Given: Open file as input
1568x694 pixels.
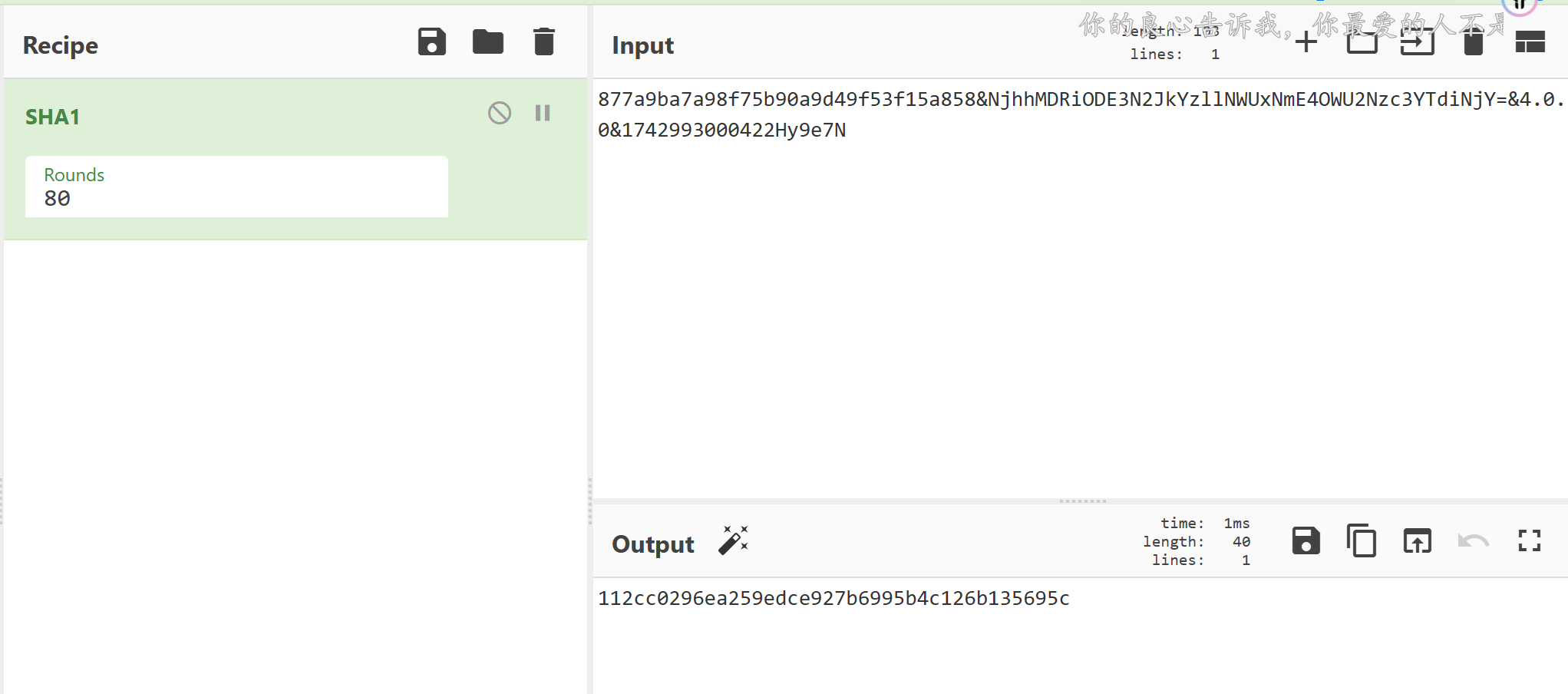Looking at the screenshot, I should (x=1417, y=42).
